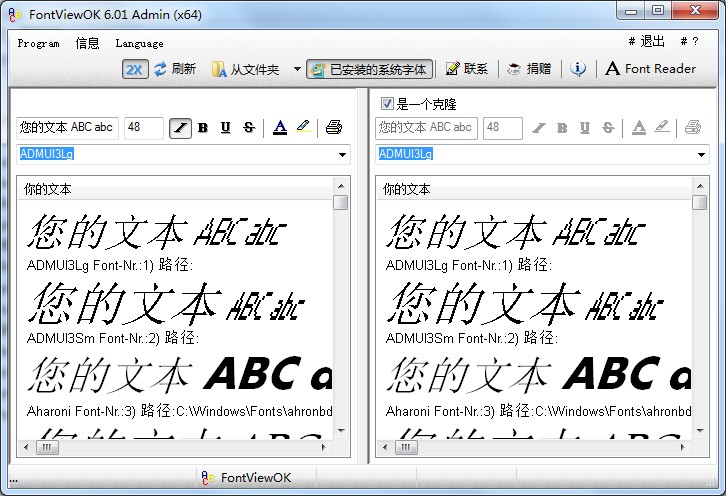Open Font Reader
The width and height of the screenshot is (726, 496).
(x=650, y=69)
